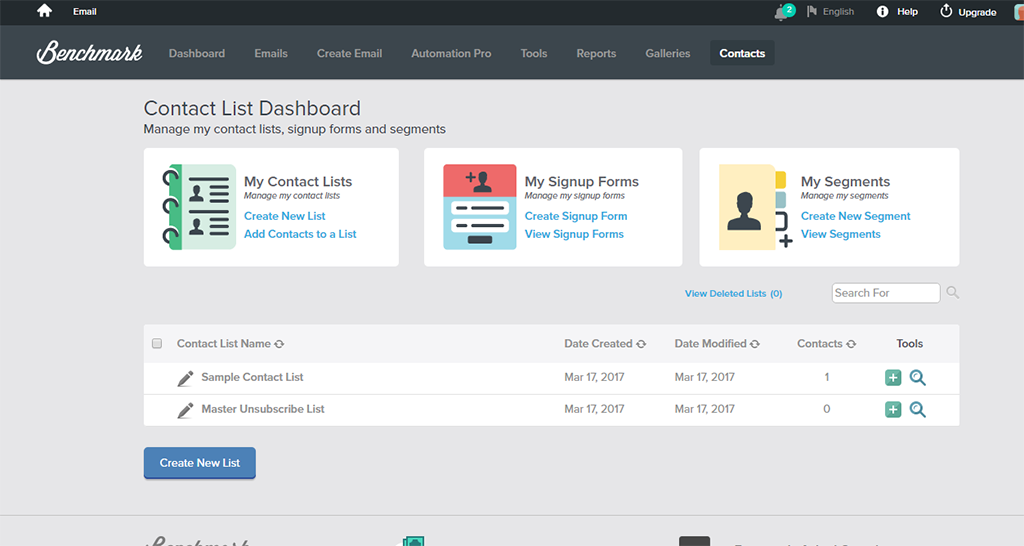Viewport: 1024px width, 546px height.
Task: Click Create Signup Form link
Action: pyautogui.click(x=576, y=216)
